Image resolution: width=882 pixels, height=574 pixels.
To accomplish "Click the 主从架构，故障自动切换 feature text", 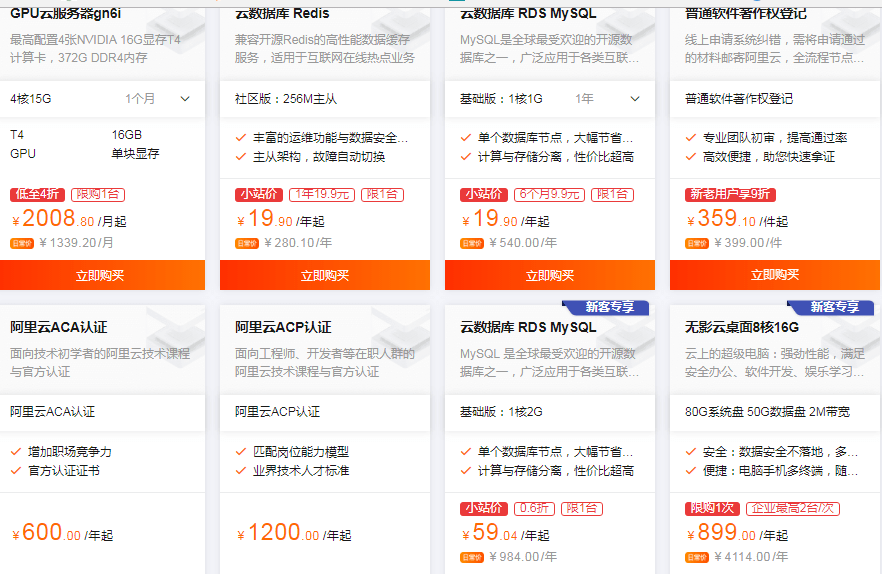I will click(319, 157).
